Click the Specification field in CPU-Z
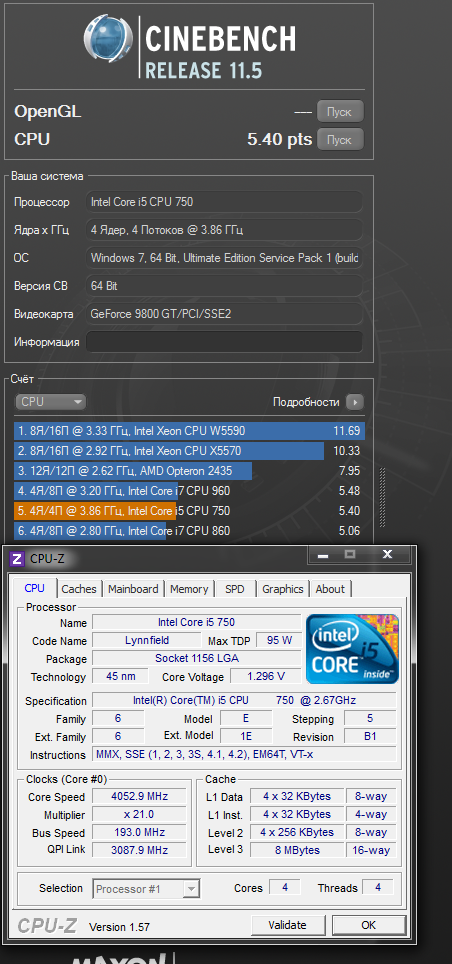The image size is (452, 964). [x=244, y=700]
